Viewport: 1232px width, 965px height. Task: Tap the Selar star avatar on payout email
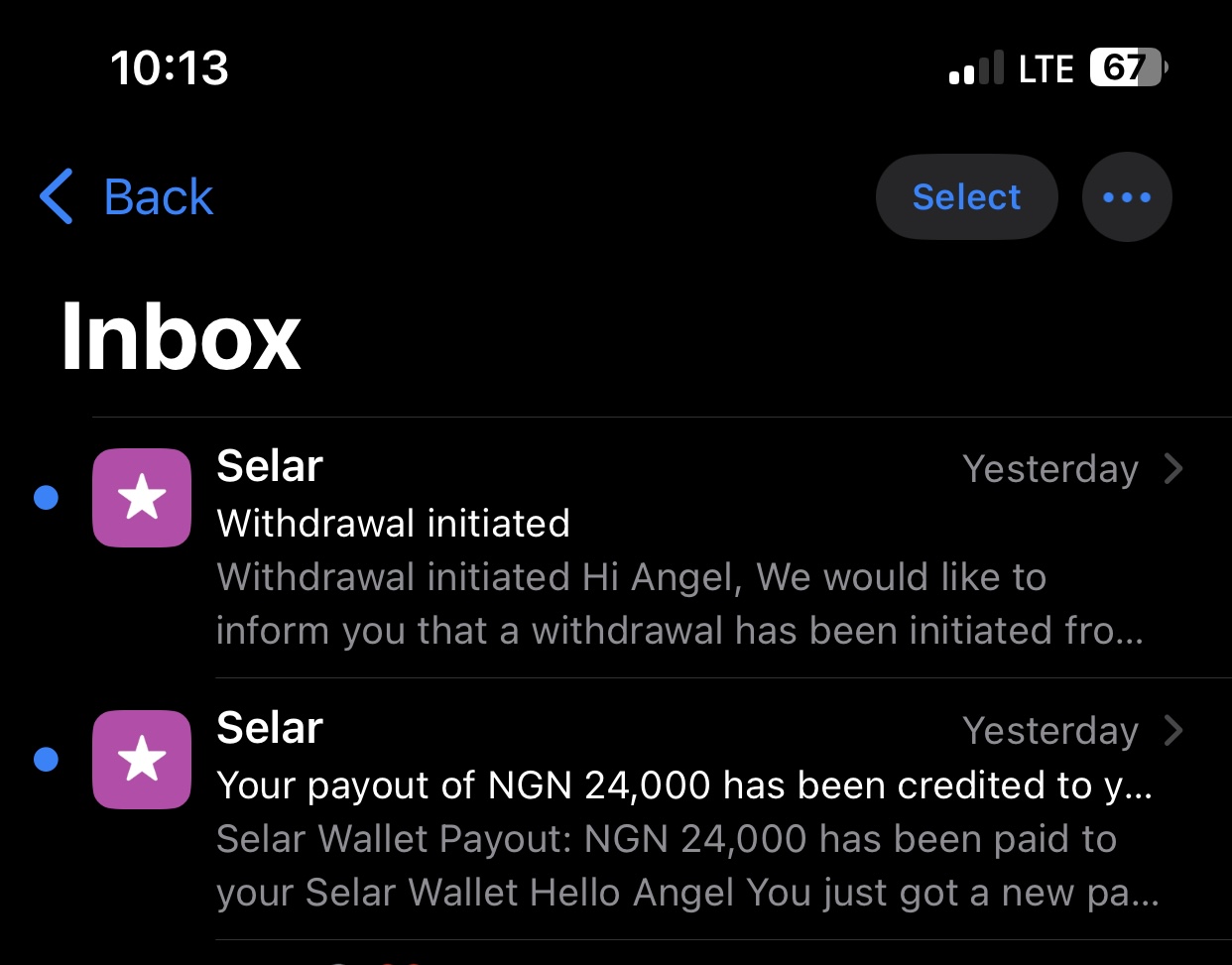[x=142, y=759]
